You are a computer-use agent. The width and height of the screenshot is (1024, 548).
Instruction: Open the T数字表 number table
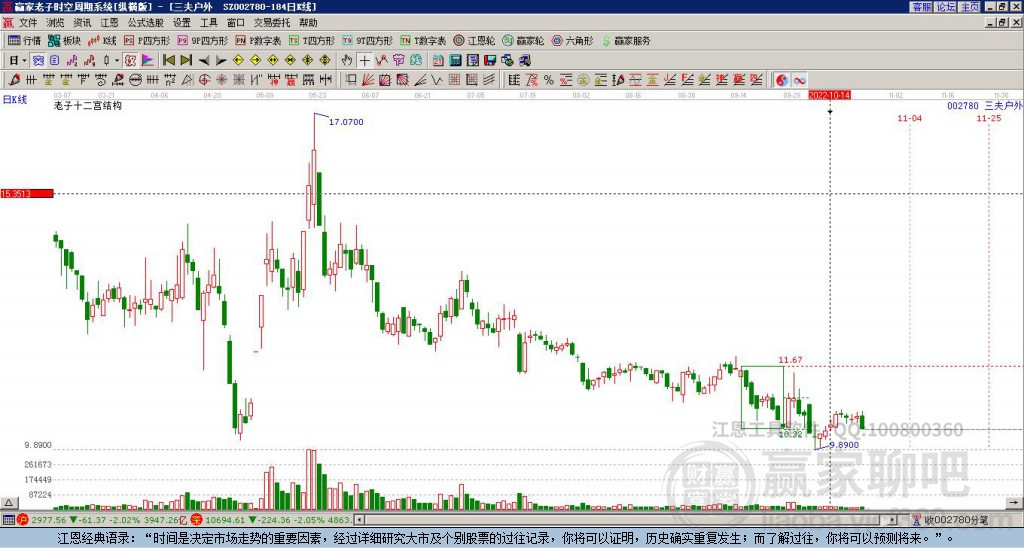tap(423, 40)
